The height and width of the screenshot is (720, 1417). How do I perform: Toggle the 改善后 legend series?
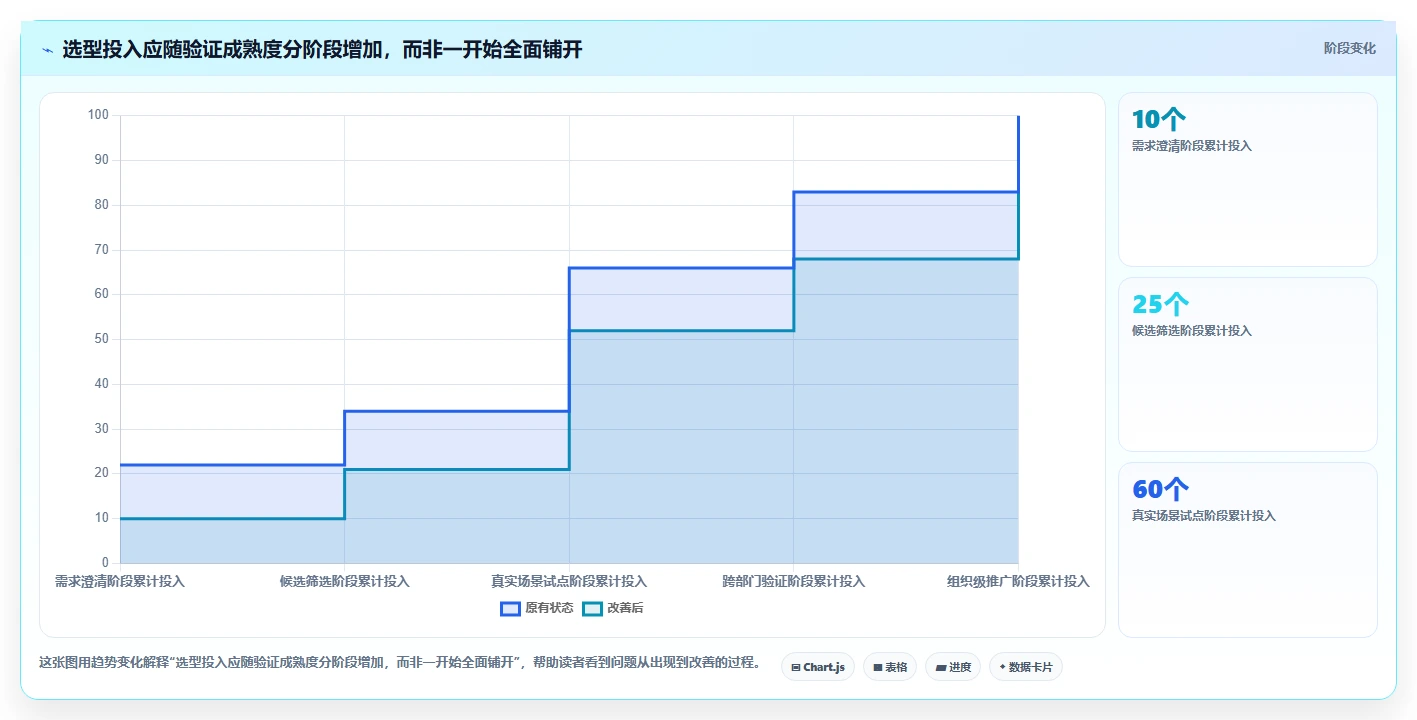613,608
